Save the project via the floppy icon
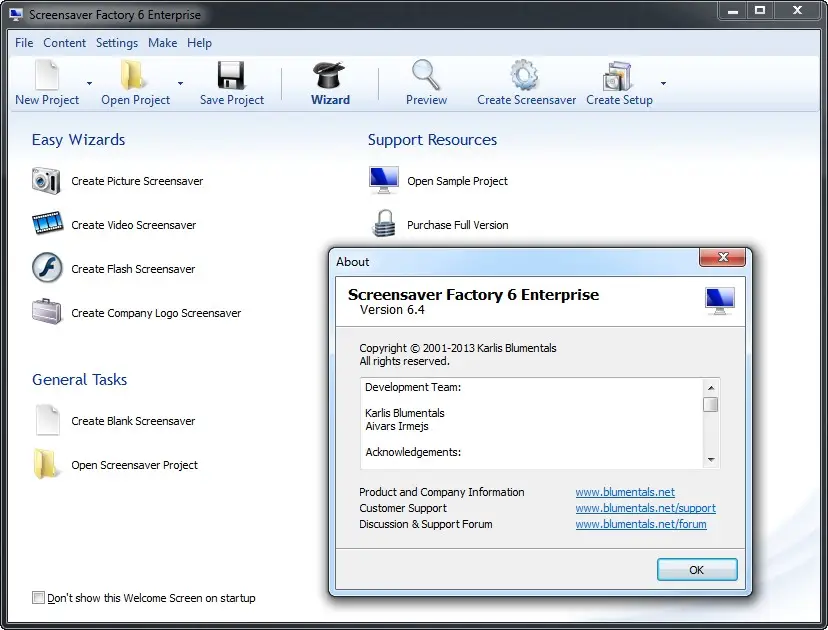The height and width of the screenshot is (630, 828). [x=231, y=75]
